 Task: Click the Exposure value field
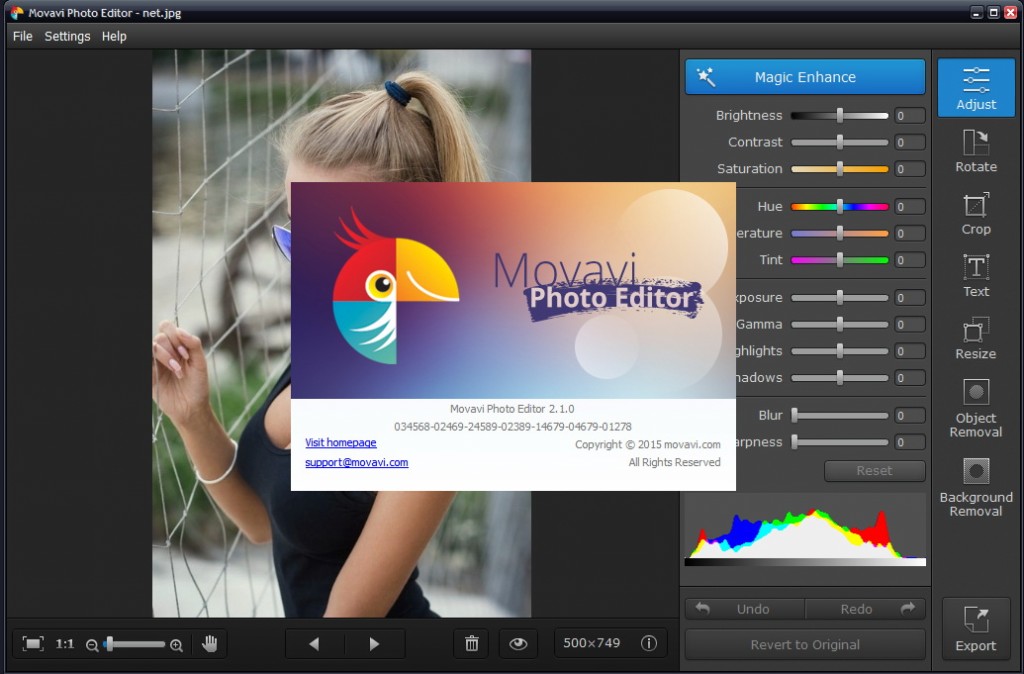[x=909, y=298]
